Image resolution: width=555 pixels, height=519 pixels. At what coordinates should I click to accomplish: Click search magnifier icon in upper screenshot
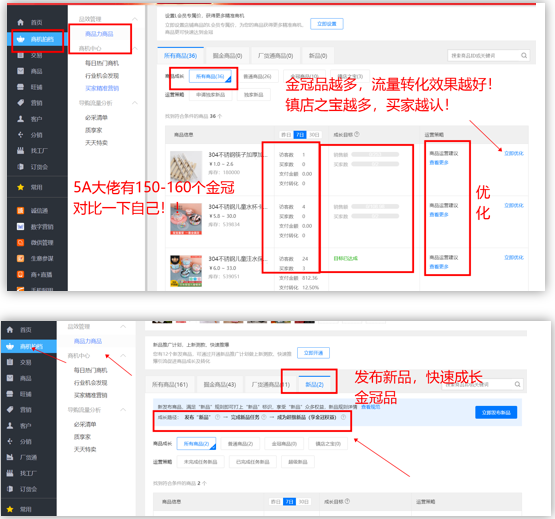pyautogui.click(x=524, y=55)
